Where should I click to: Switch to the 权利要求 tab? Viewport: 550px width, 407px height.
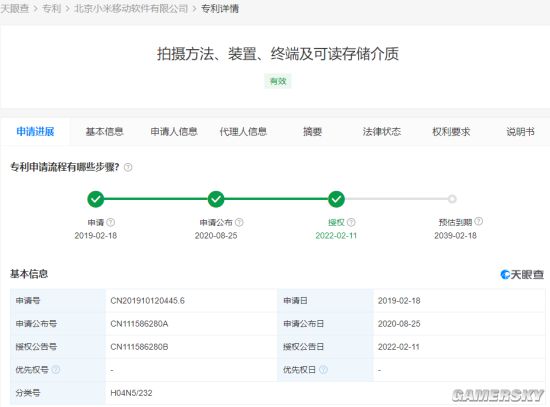click(x=451, y=132)
